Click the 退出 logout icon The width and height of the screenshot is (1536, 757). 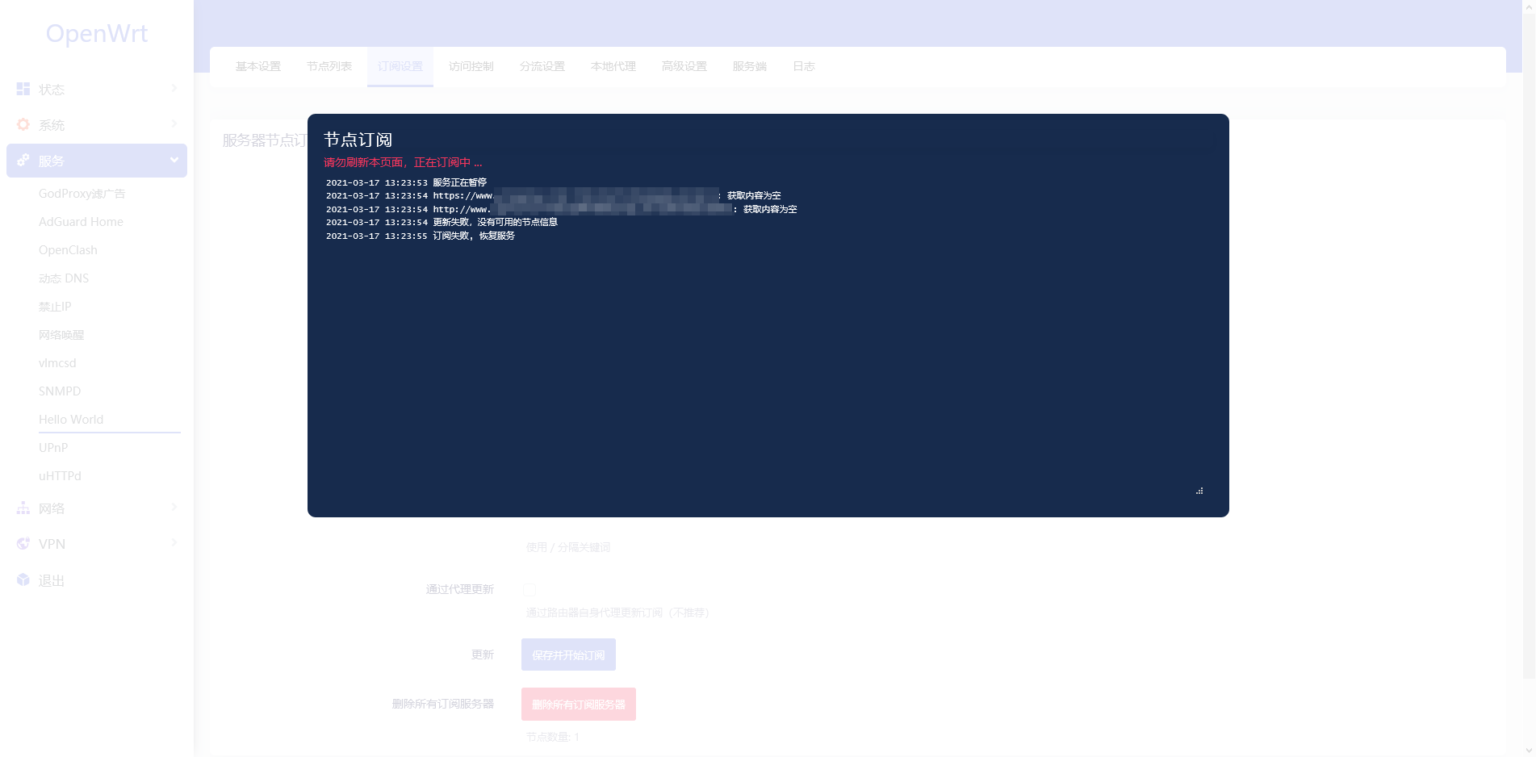pos(22,579)
